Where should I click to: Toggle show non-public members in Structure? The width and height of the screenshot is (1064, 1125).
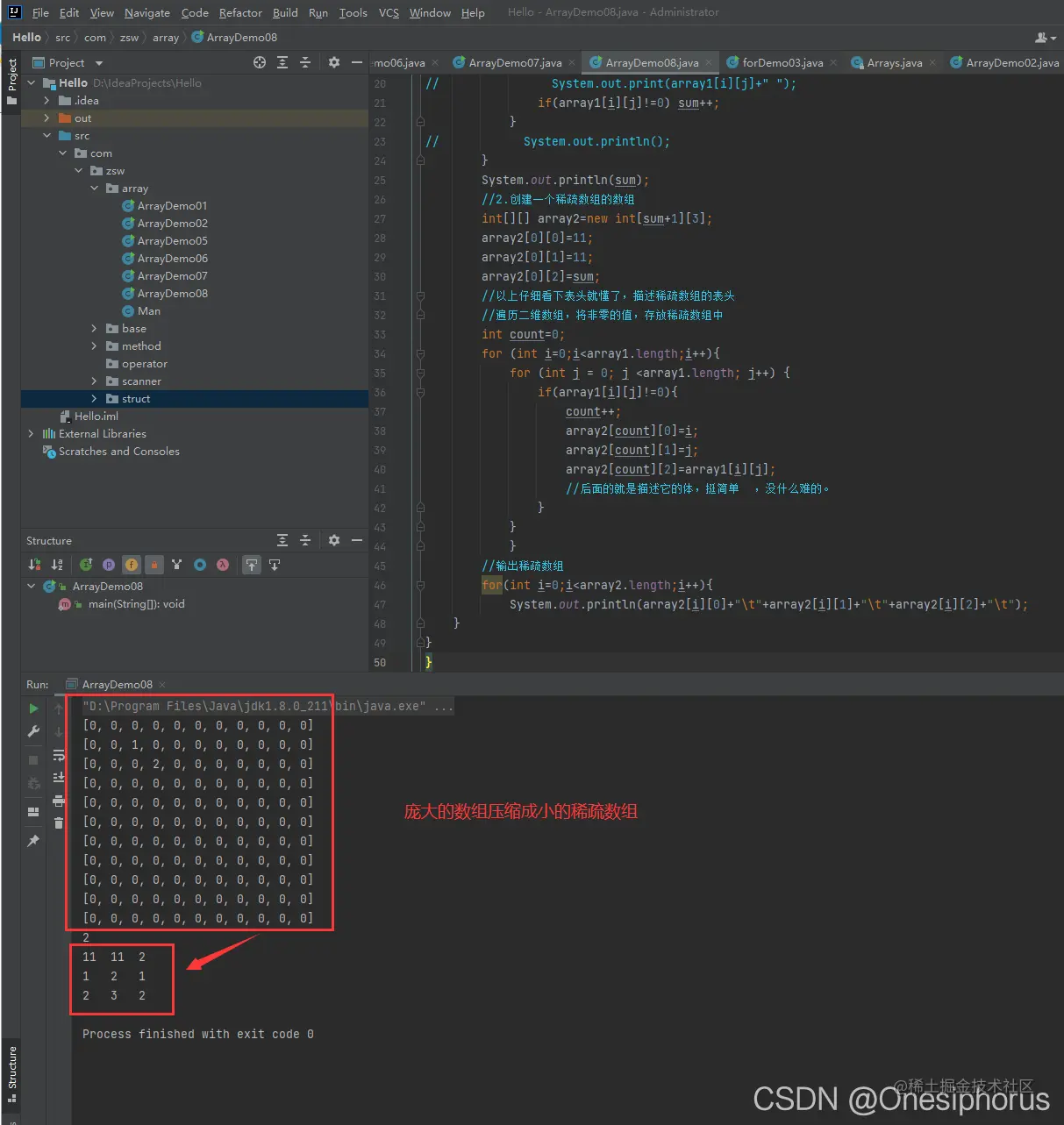click(x=154, y=565)
